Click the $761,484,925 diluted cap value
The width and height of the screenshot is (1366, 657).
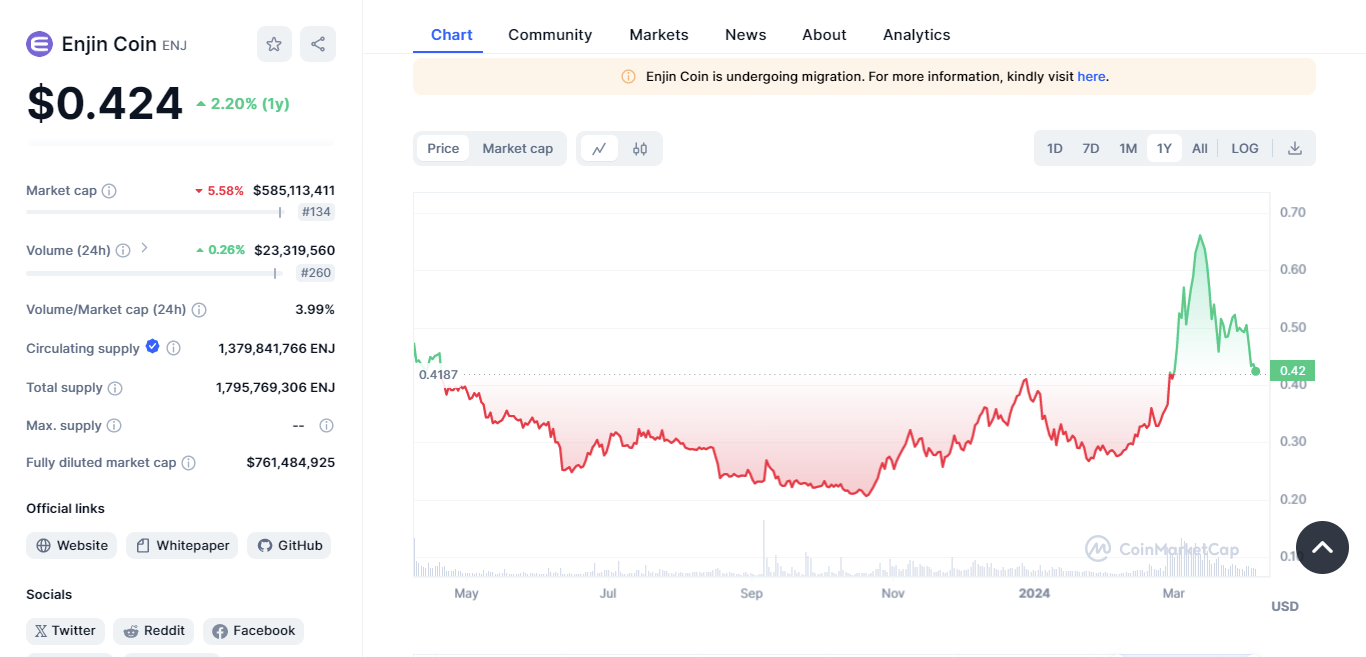click(291, 463)
